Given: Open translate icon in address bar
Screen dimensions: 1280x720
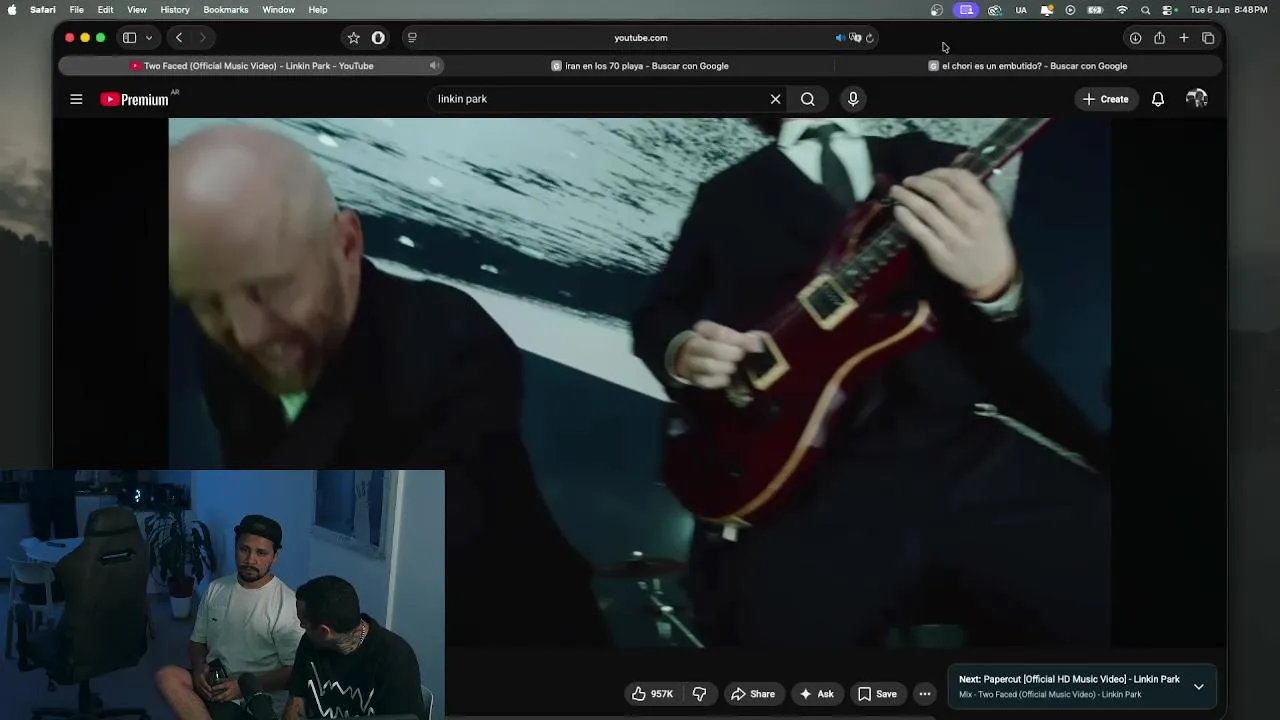Looking at the screenshot, I should tap(855, 38).
